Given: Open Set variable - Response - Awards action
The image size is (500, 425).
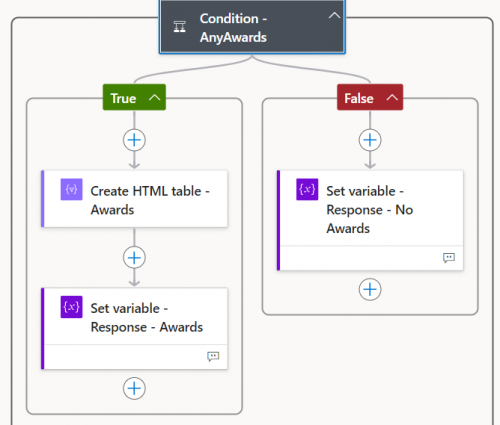Looking at the screenshot, I should tap(134, 329).
